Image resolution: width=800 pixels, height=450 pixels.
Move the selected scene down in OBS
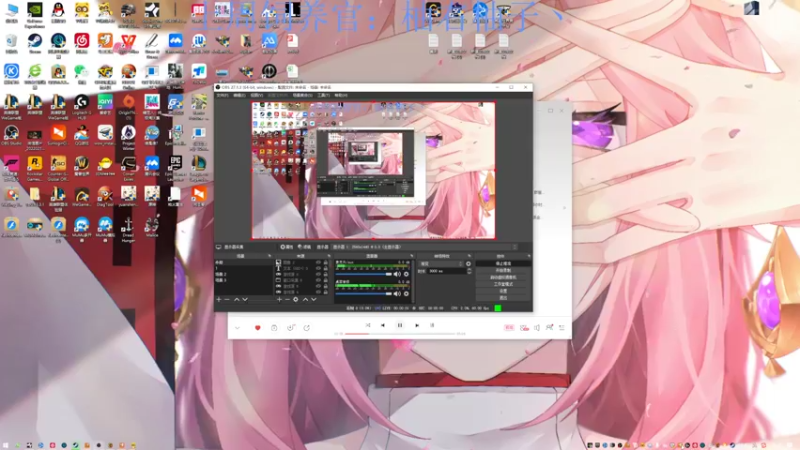(x=245, y=299)
